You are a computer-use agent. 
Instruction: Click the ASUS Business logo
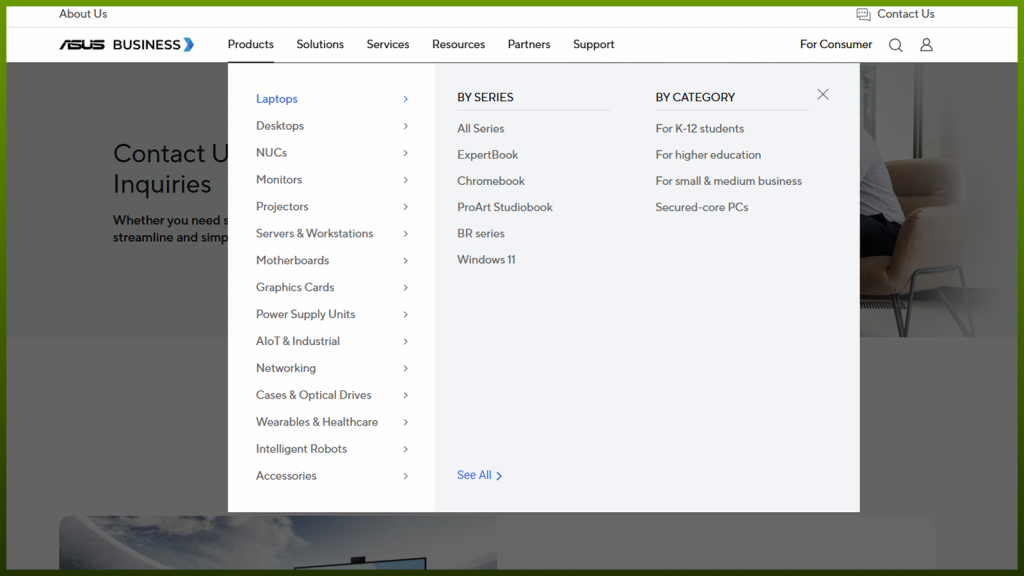coord(127,44)
